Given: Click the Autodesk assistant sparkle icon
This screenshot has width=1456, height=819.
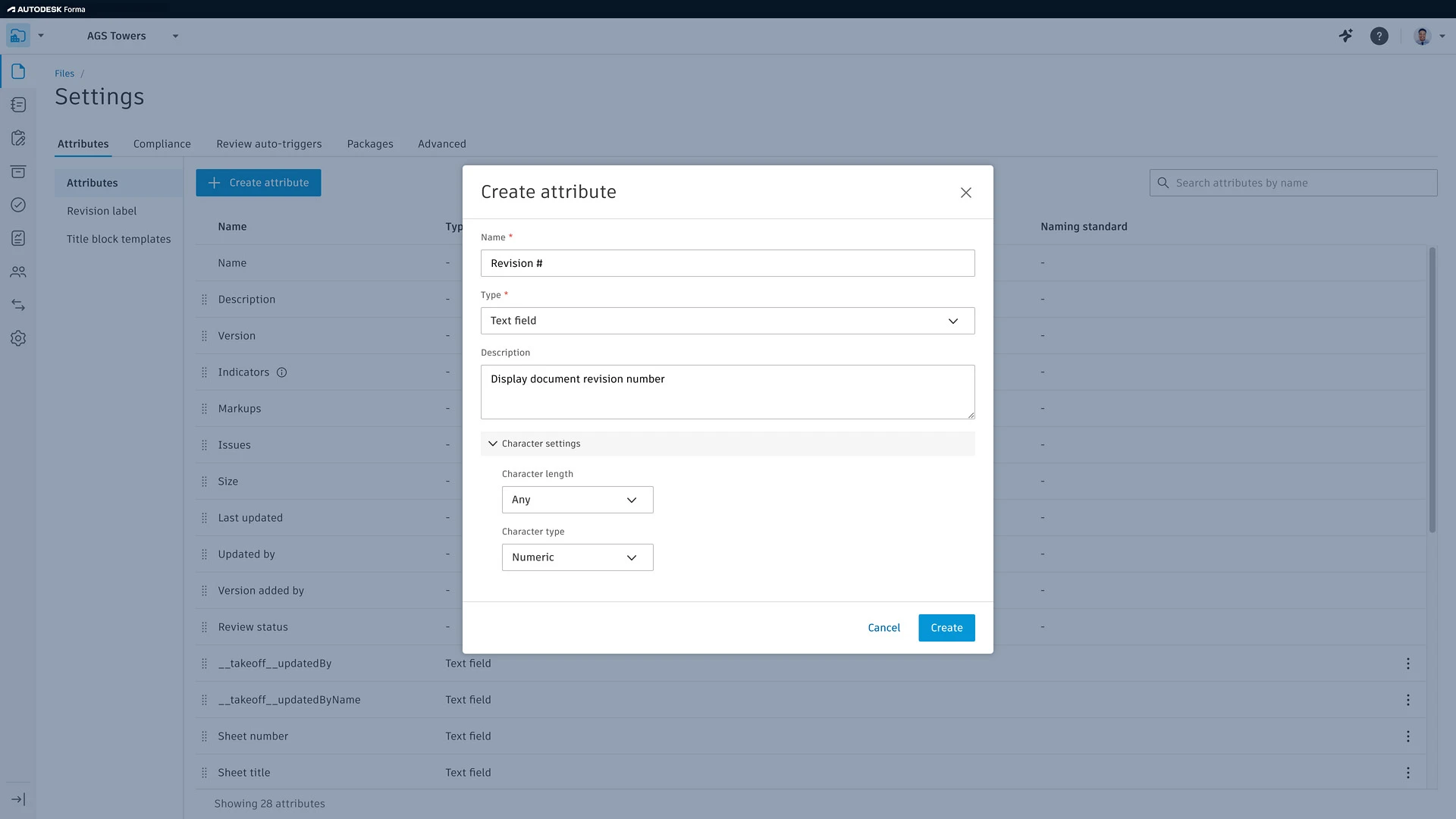Looking at the screenshot, I should coord(1346,36).
